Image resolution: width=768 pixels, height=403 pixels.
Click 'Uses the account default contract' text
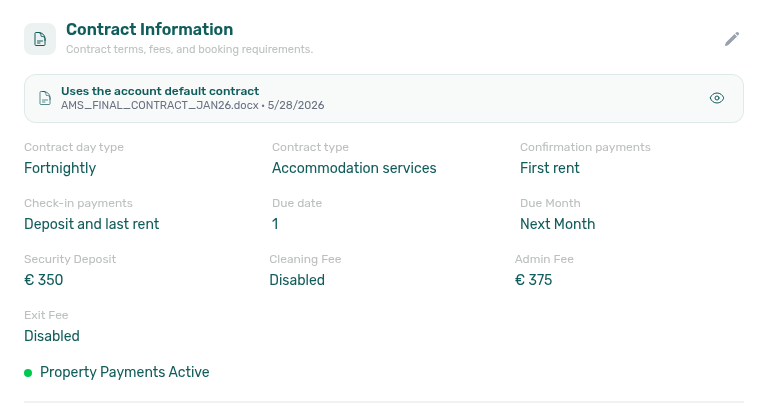pos(160,91)
